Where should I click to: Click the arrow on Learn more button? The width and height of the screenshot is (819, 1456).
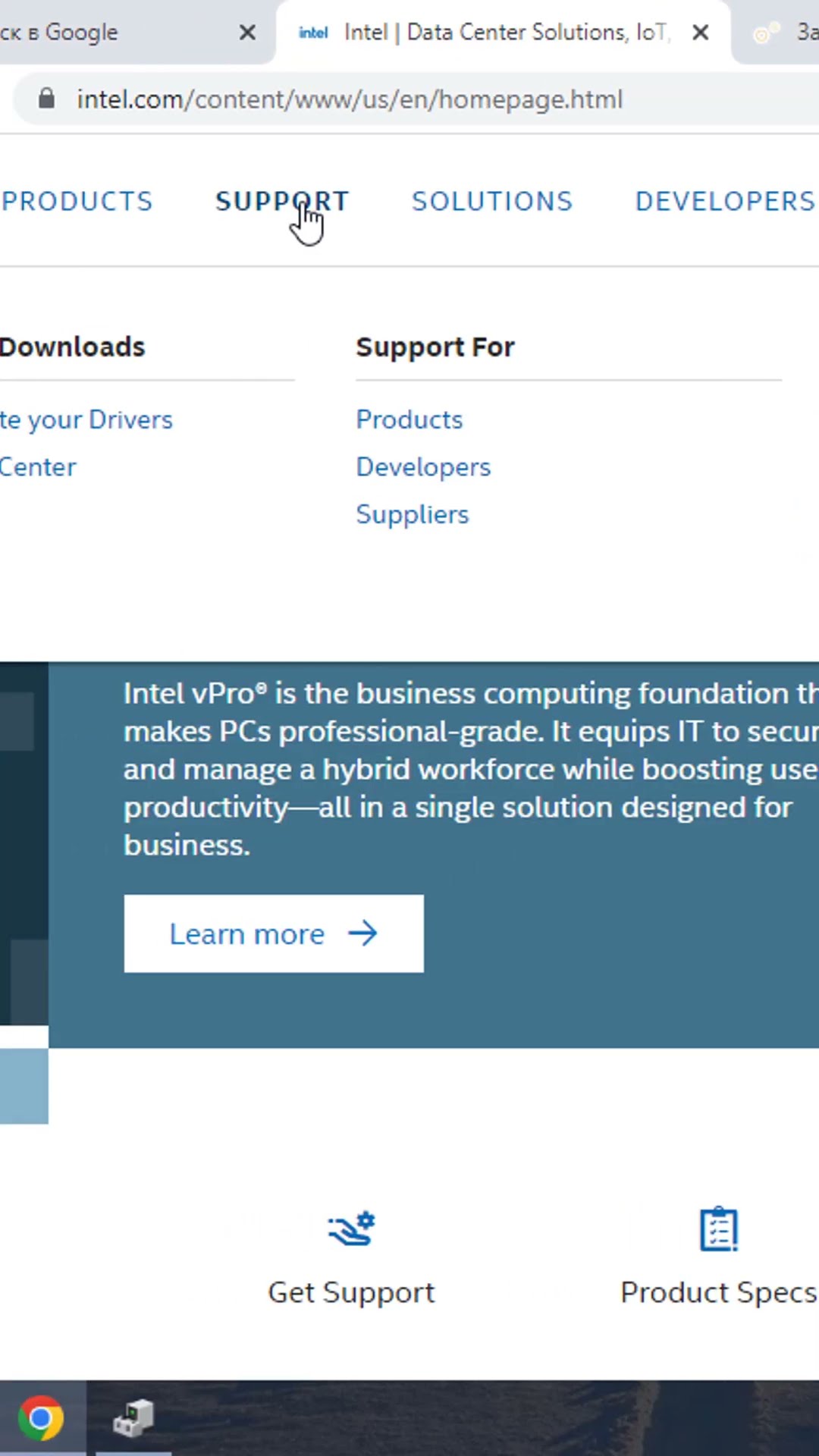[362, 934]
